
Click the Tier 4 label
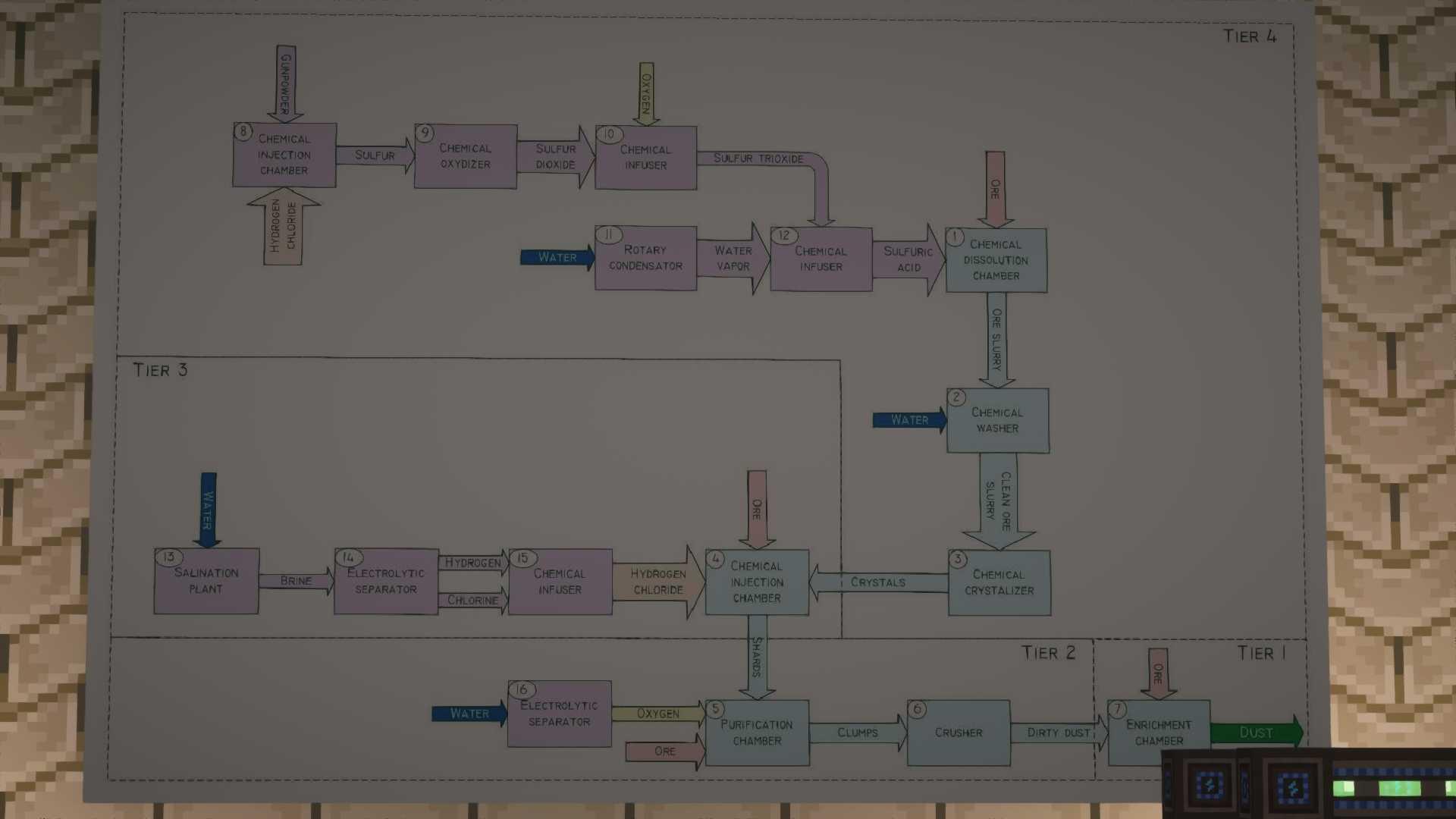[x=1249, y=36]
